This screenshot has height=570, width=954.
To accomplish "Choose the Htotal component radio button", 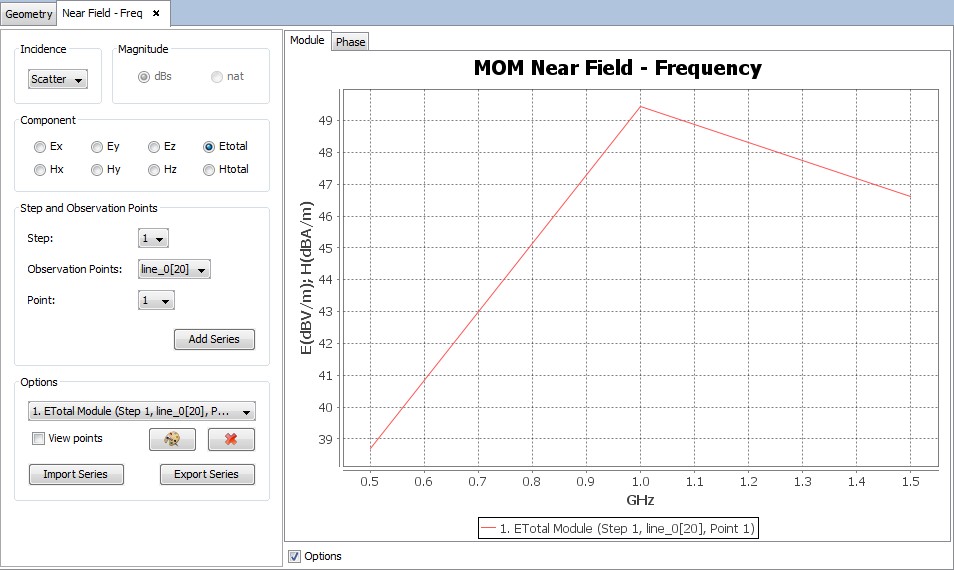I will [209, 170].
